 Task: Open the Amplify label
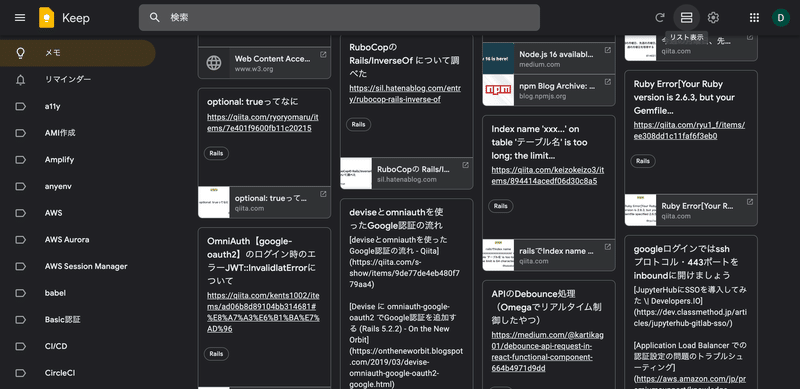click(x=78, y=160)
